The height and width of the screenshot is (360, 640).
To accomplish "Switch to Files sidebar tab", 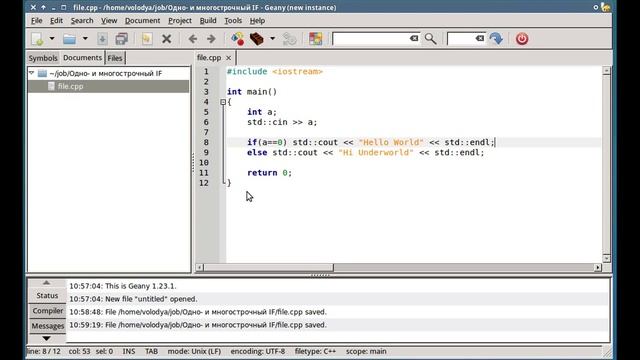I will (115, 58).
